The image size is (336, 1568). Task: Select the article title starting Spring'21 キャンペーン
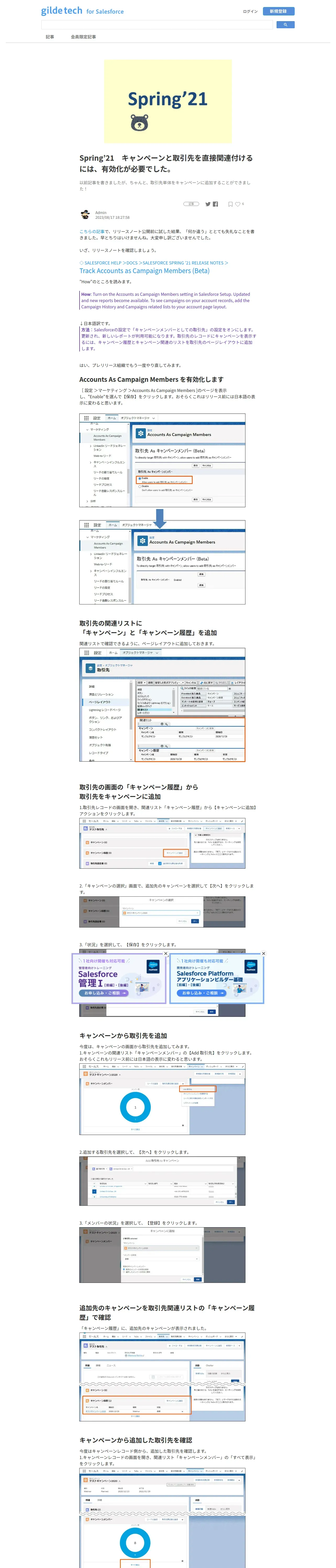point(166,163)
